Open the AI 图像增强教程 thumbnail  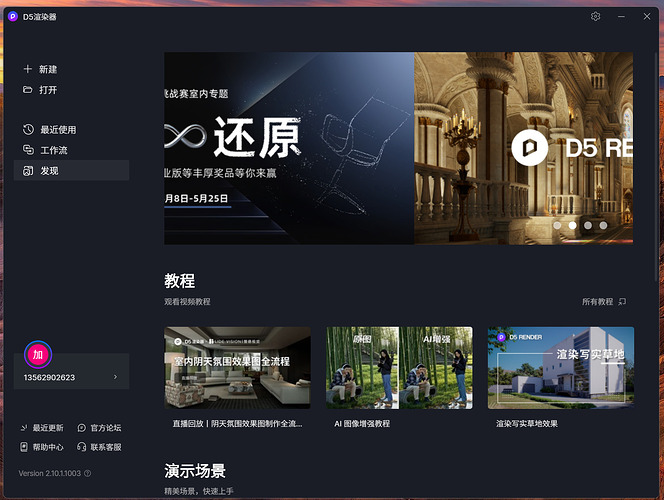(398, 367)
